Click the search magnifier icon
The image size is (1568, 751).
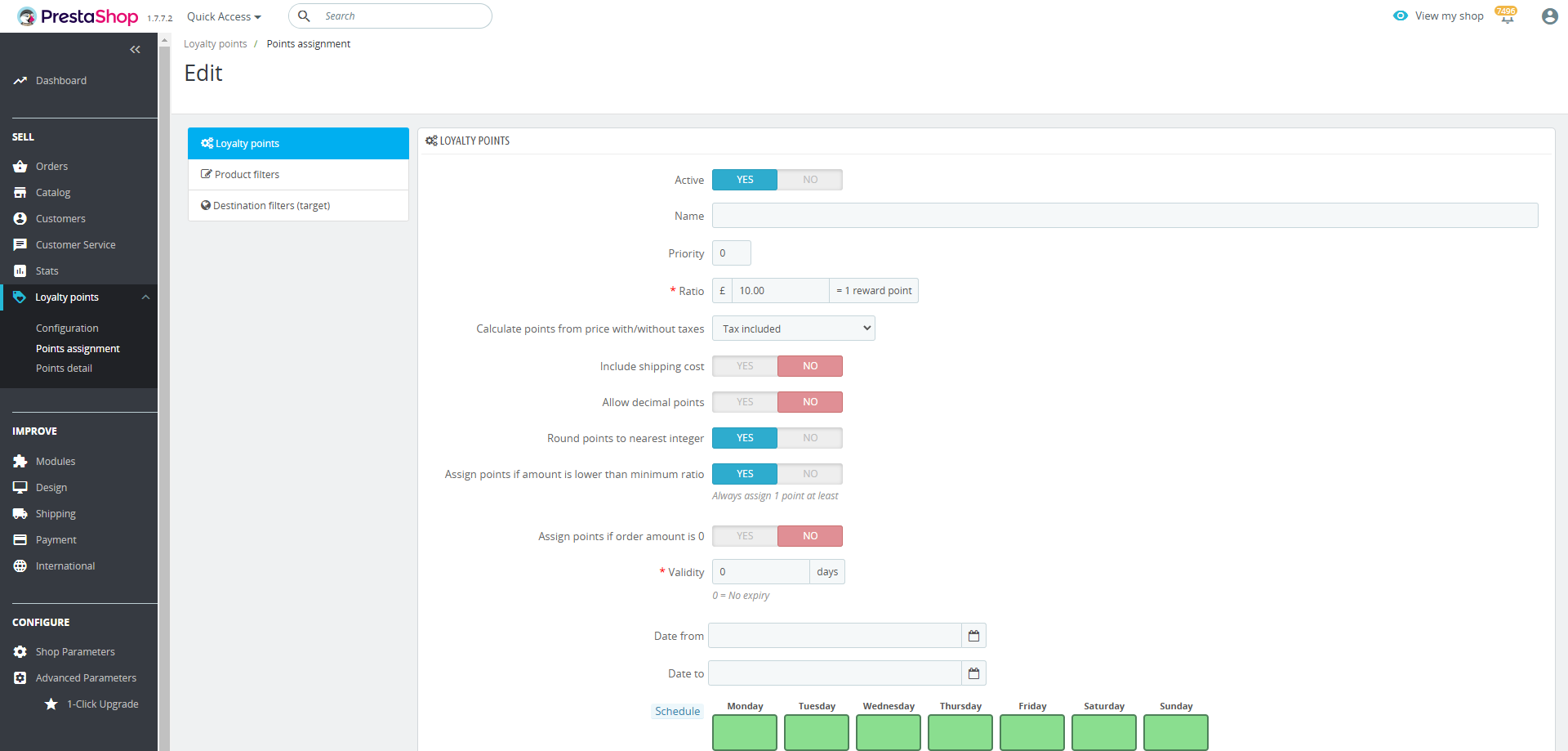[304, 16]
